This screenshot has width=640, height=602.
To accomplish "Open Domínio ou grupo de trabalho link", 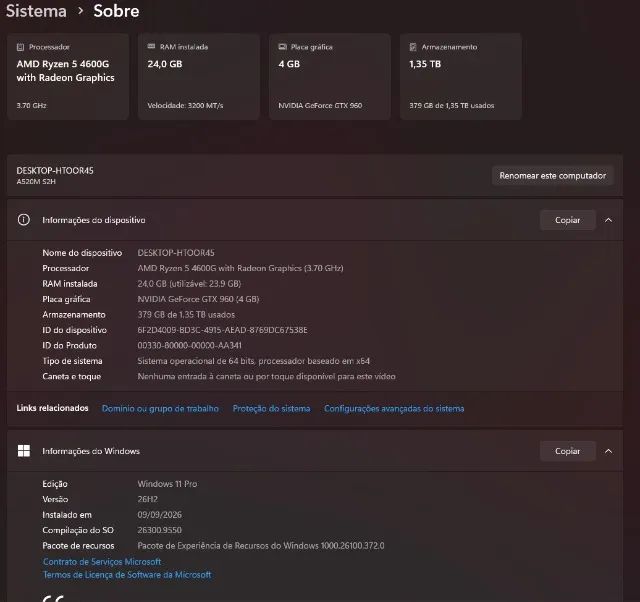I will pyautogui.click(x=160, y=409).
